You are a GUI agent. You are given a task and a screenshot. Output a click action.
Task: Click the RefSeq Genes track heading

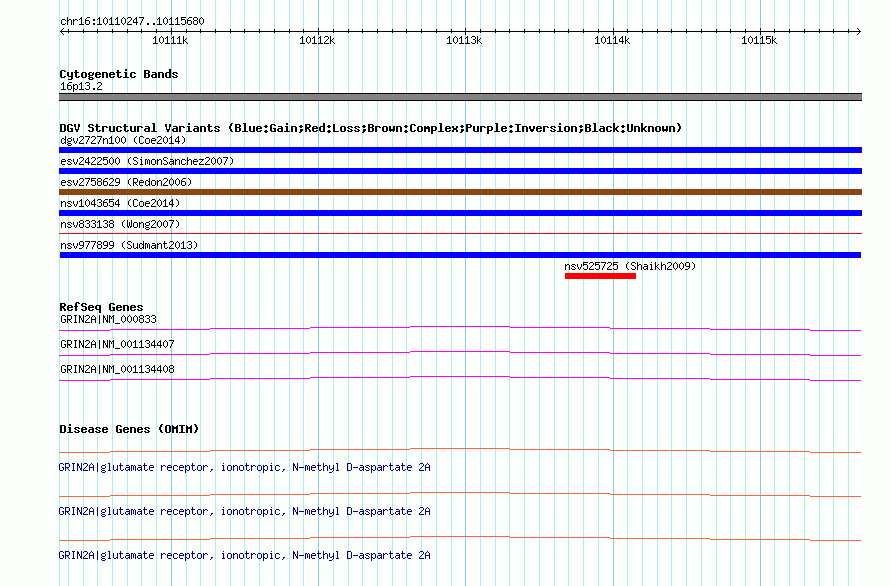click(101, 307)
